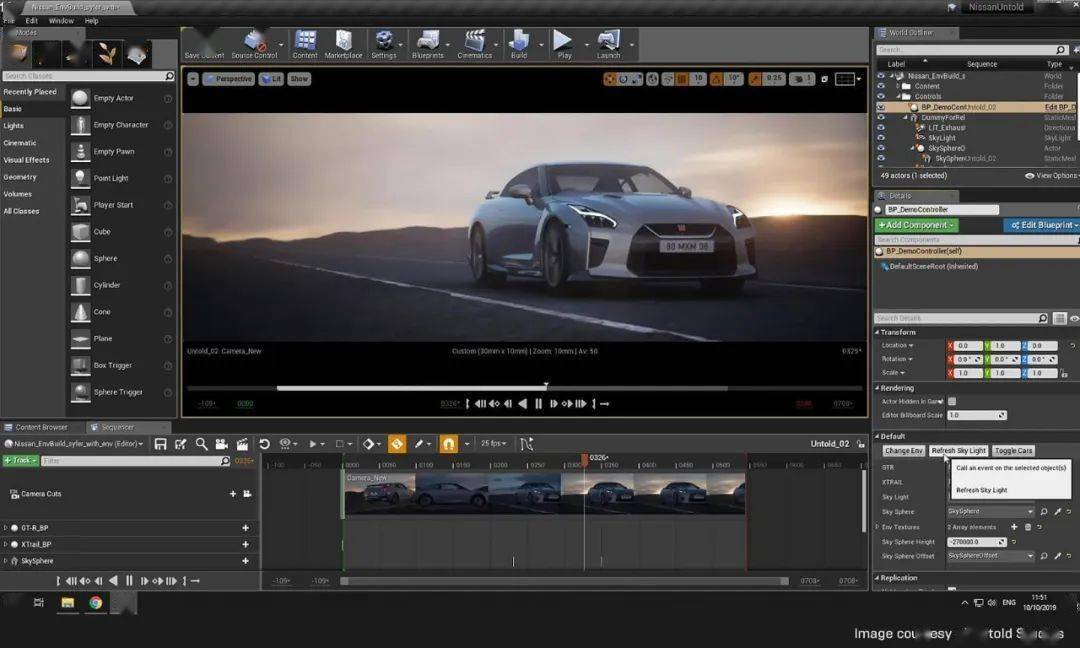This screenshot has width=1080, height=648.
Task: Open File Explorer in the taskbar
Action: pos(68,603)
